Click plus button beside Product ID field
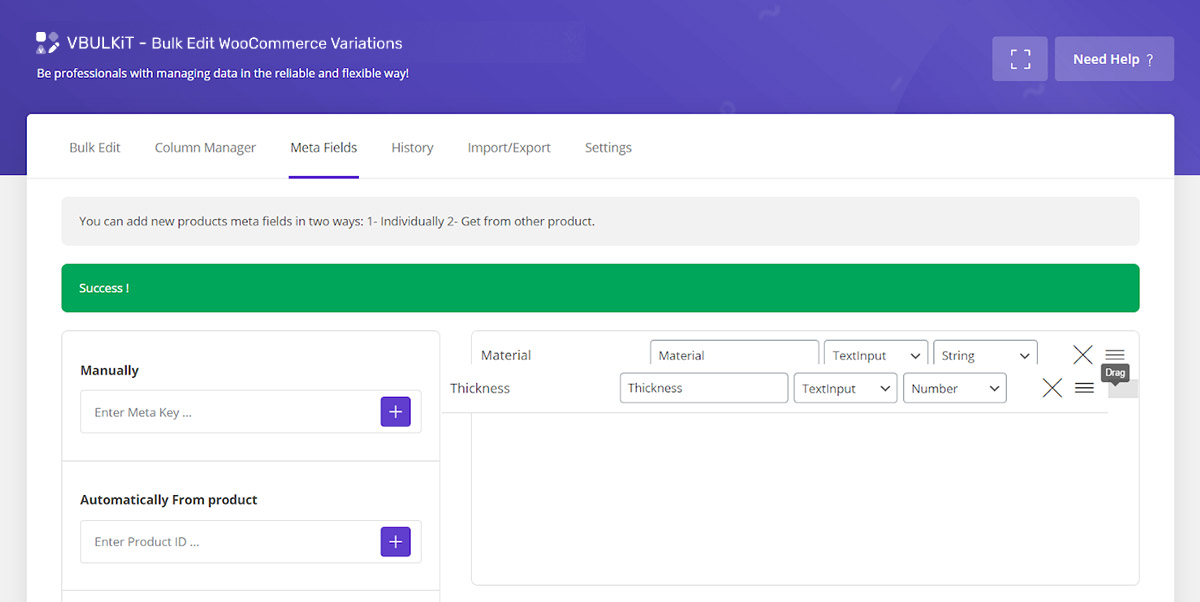1200x602 pixels. tap(395, 542)
